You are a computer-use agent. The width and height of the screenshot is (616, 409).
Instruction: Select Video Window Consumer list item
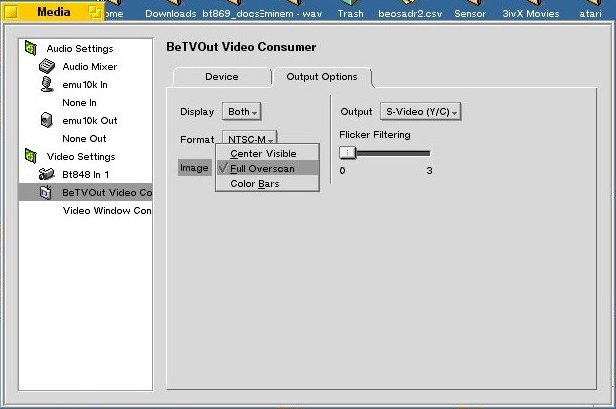pos(107,210)
